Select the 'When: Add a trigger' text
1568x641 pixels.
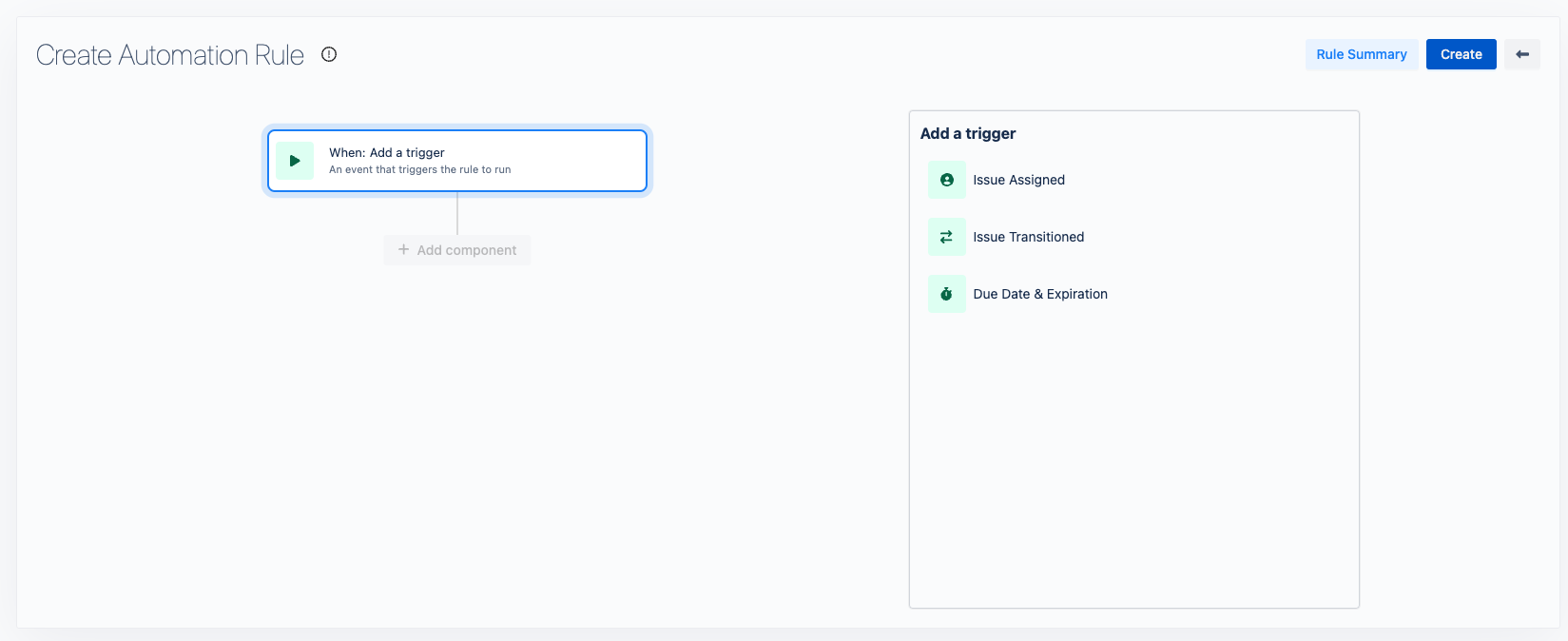coord(387,152)
